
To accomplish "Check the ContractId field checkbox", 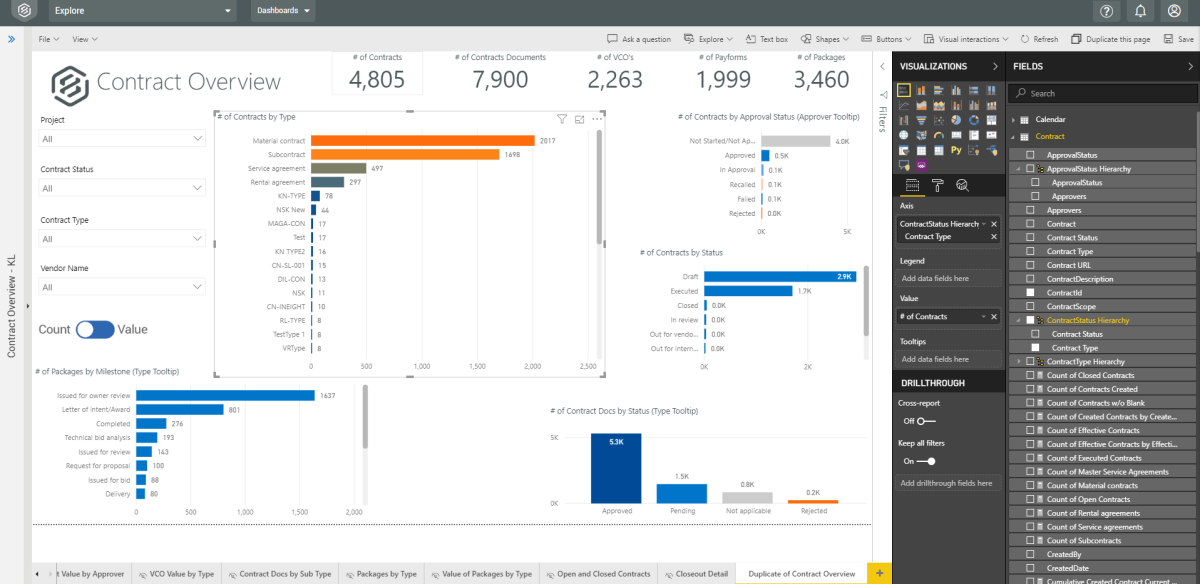I will 1031,292.
